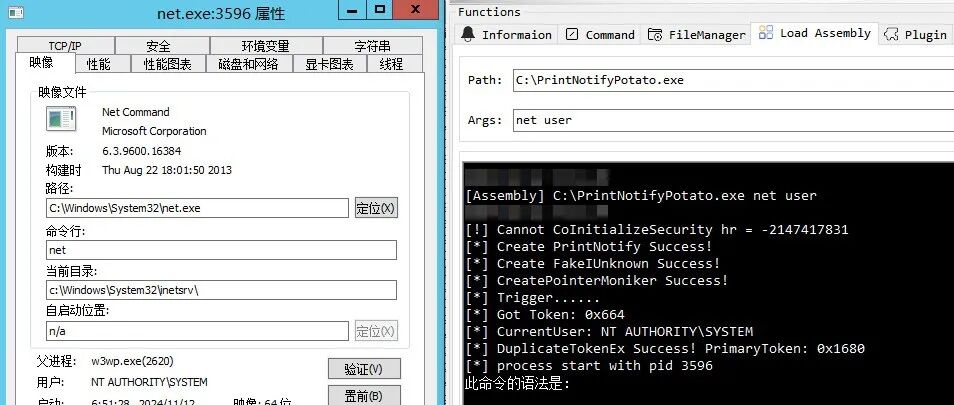Click the Path field with PrintNotifyPotato.exe
Viewport: 954px width, 405px height.
click(x=733, y=80)
